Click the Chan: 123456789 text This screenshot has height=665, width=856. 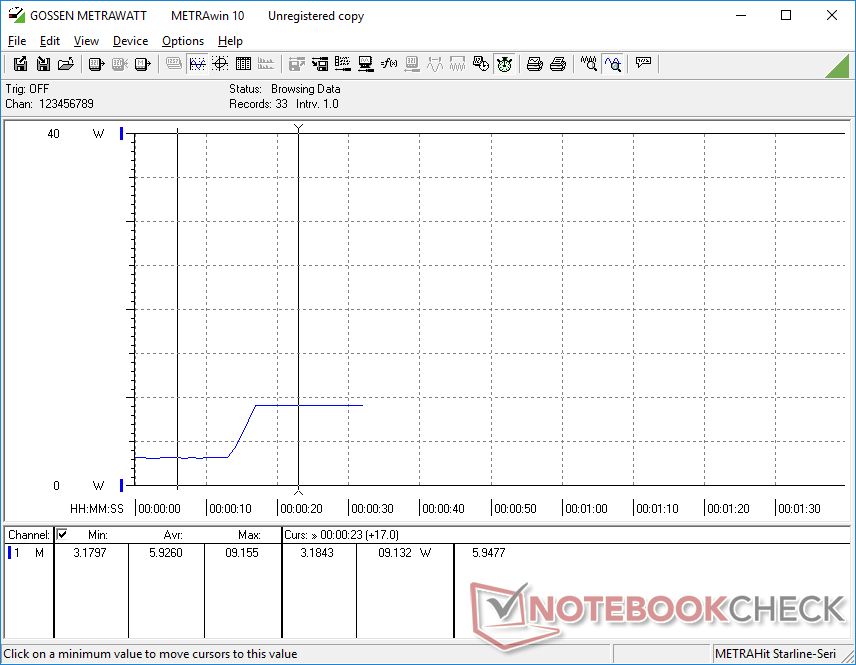click(49, 104)
